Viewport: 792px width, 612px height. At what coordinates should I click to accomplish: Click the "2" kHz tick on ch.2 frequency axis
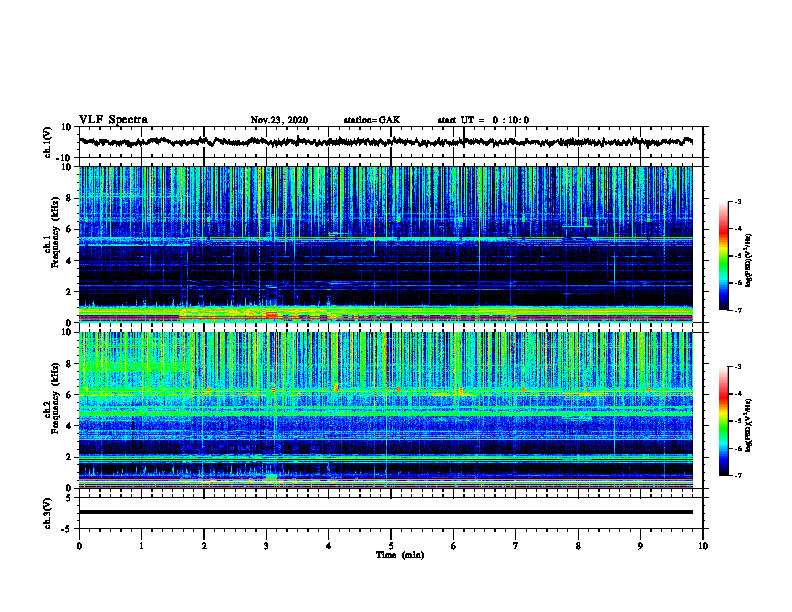pos(69,457)
